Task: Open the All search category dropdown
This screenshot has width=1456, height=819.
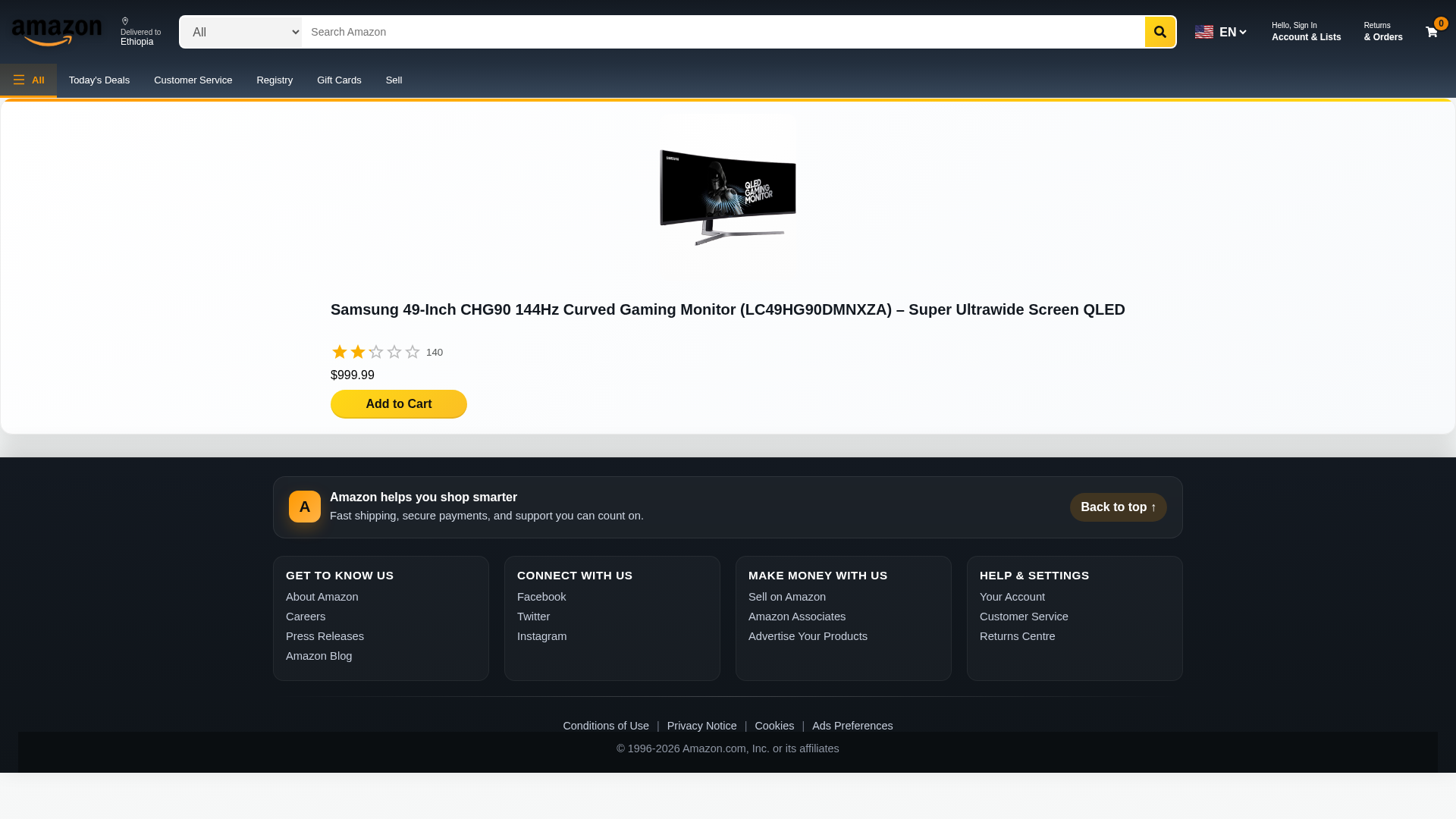Action: (x=240, y=32)
